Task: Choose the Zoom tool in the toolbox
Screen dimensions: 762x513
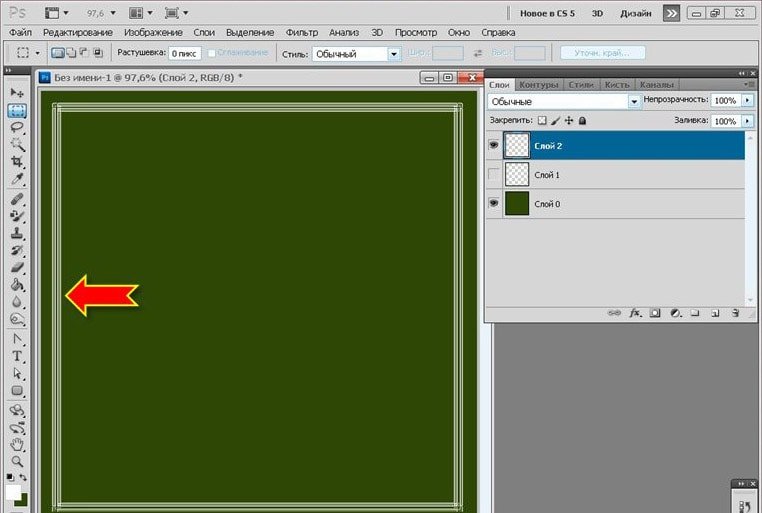Action: pos(17,462)
